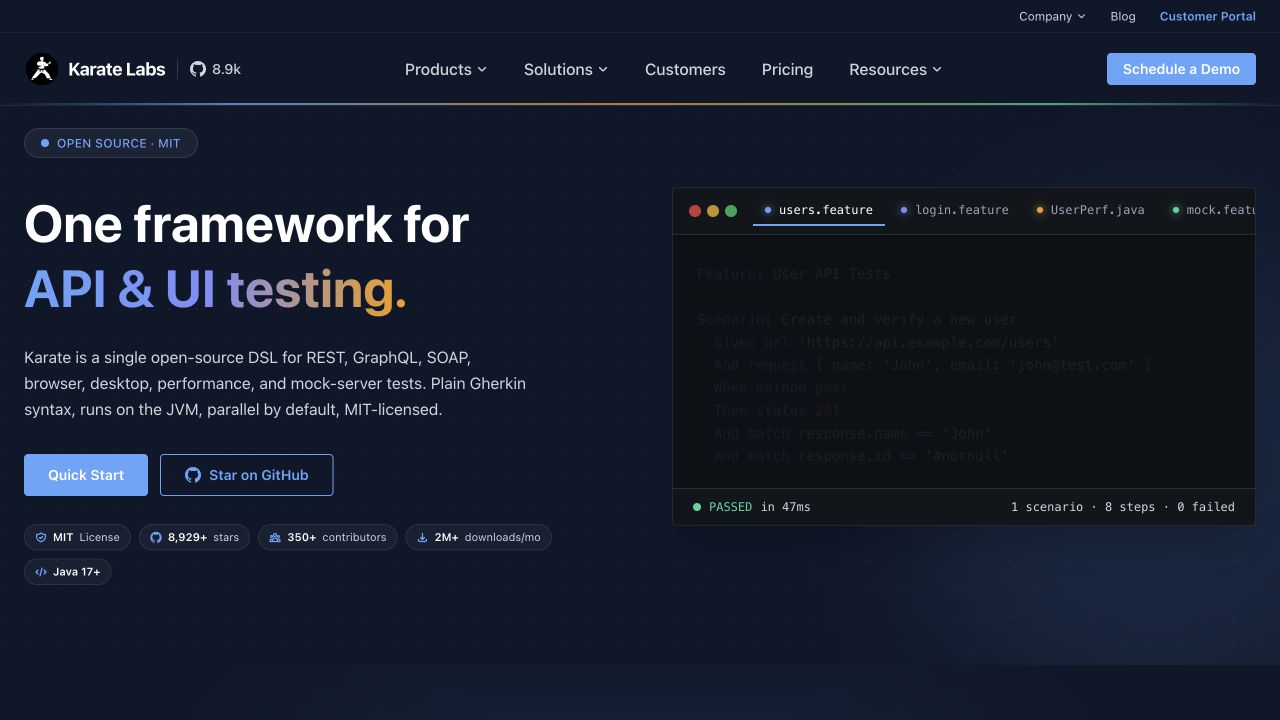The width and height of the screenshot is (1280, 720).
Task: Expand the Company dropdown in the top bar
Action: point(1052,16)
